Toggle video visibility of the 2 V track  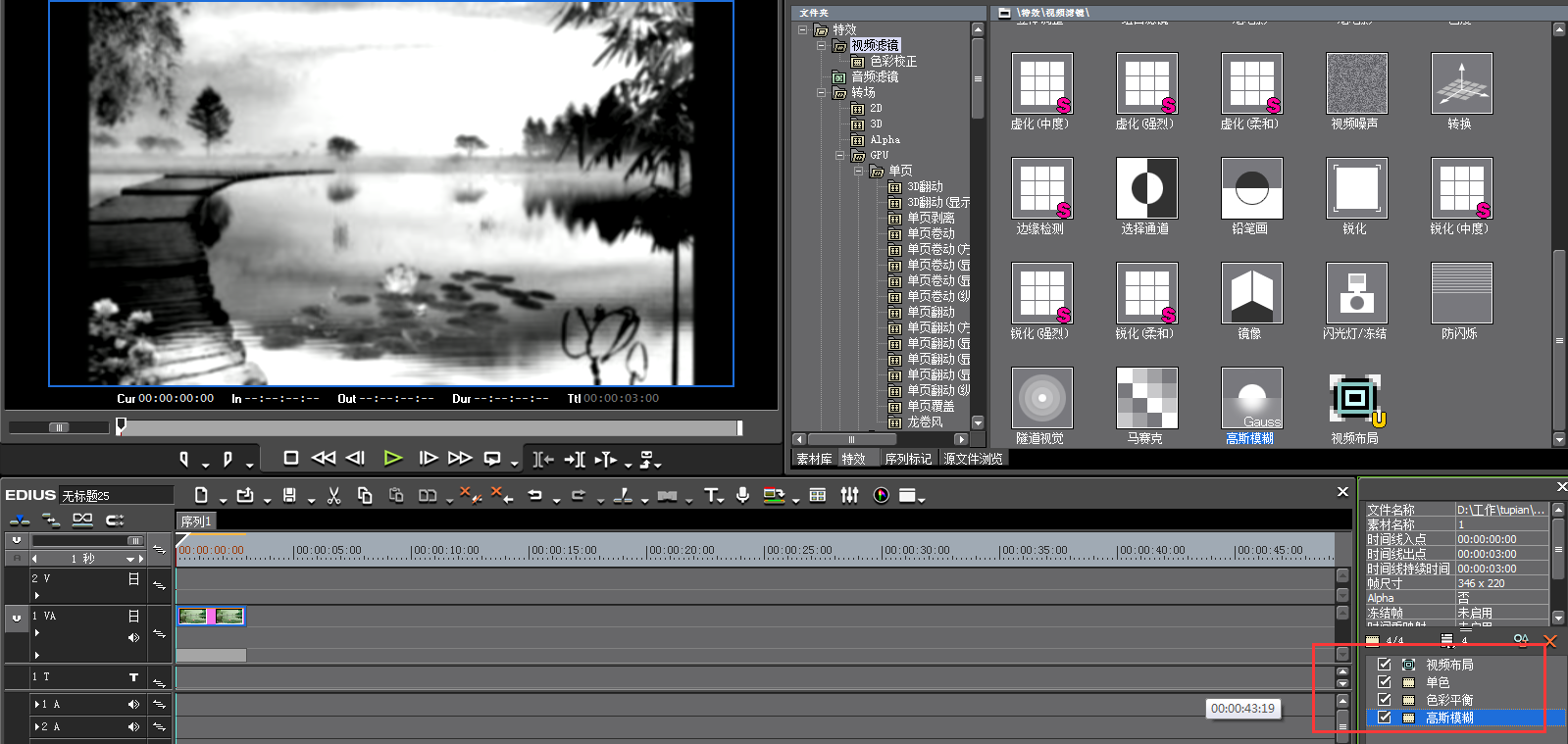pyautogui.click(x=133, y=578)
